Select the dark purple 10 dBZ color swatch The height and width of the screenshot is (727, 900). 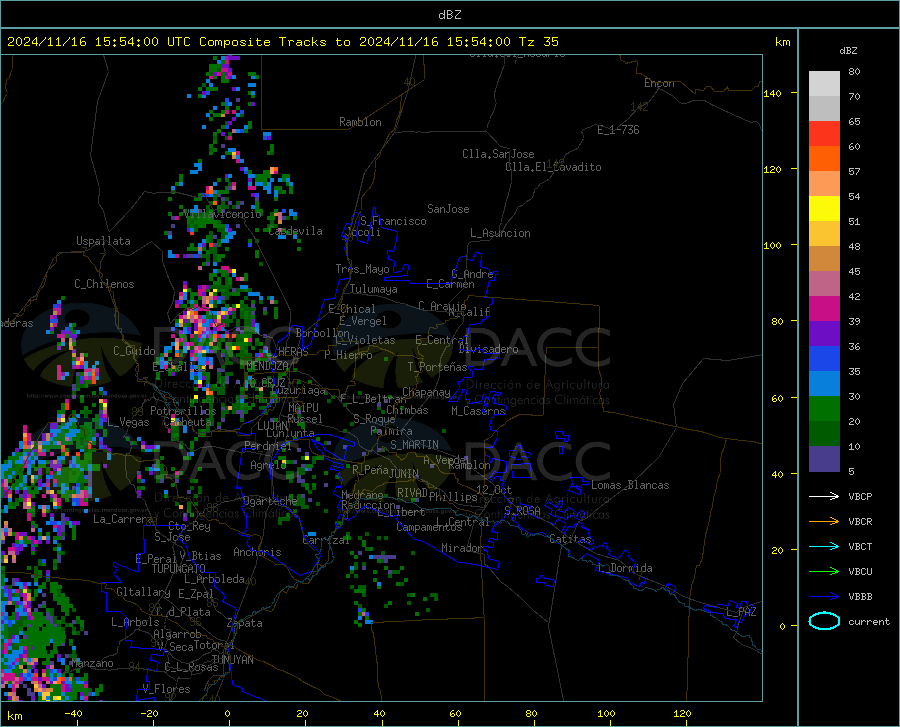coord(824,459)
